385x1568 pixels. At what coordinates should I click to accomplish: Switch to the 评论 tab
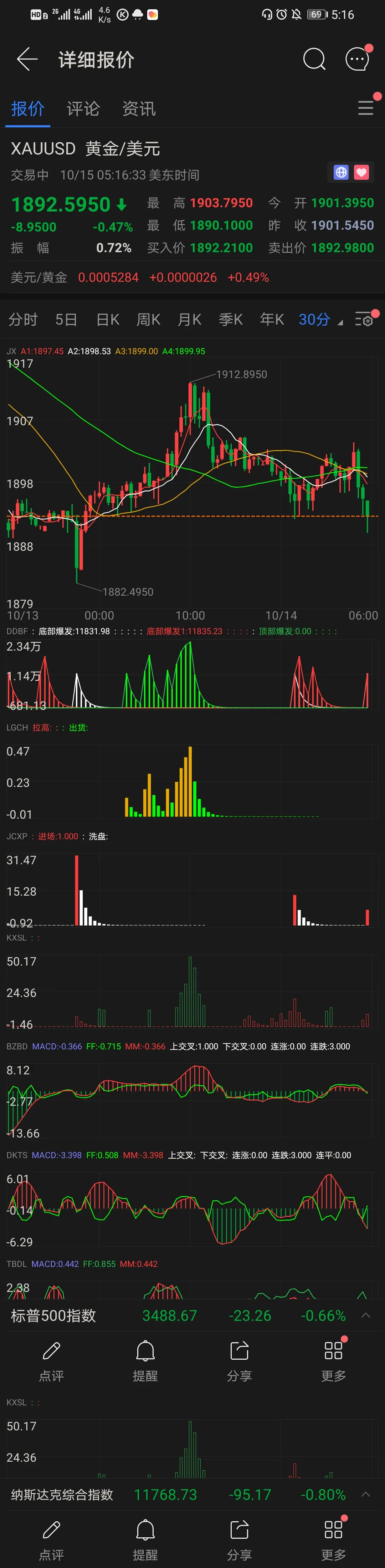pyautogui.click(x=83, y=108)
